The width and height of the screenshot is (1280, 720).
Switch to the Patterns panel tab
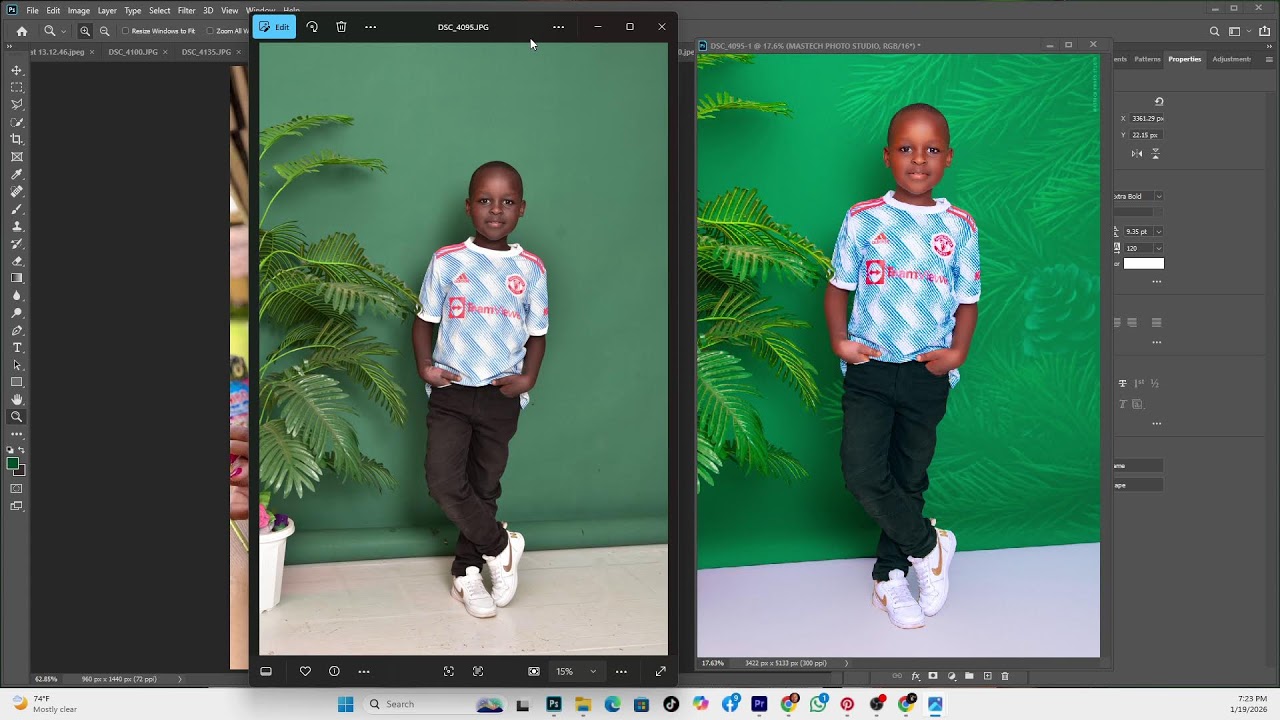(x=1147, y=59)
